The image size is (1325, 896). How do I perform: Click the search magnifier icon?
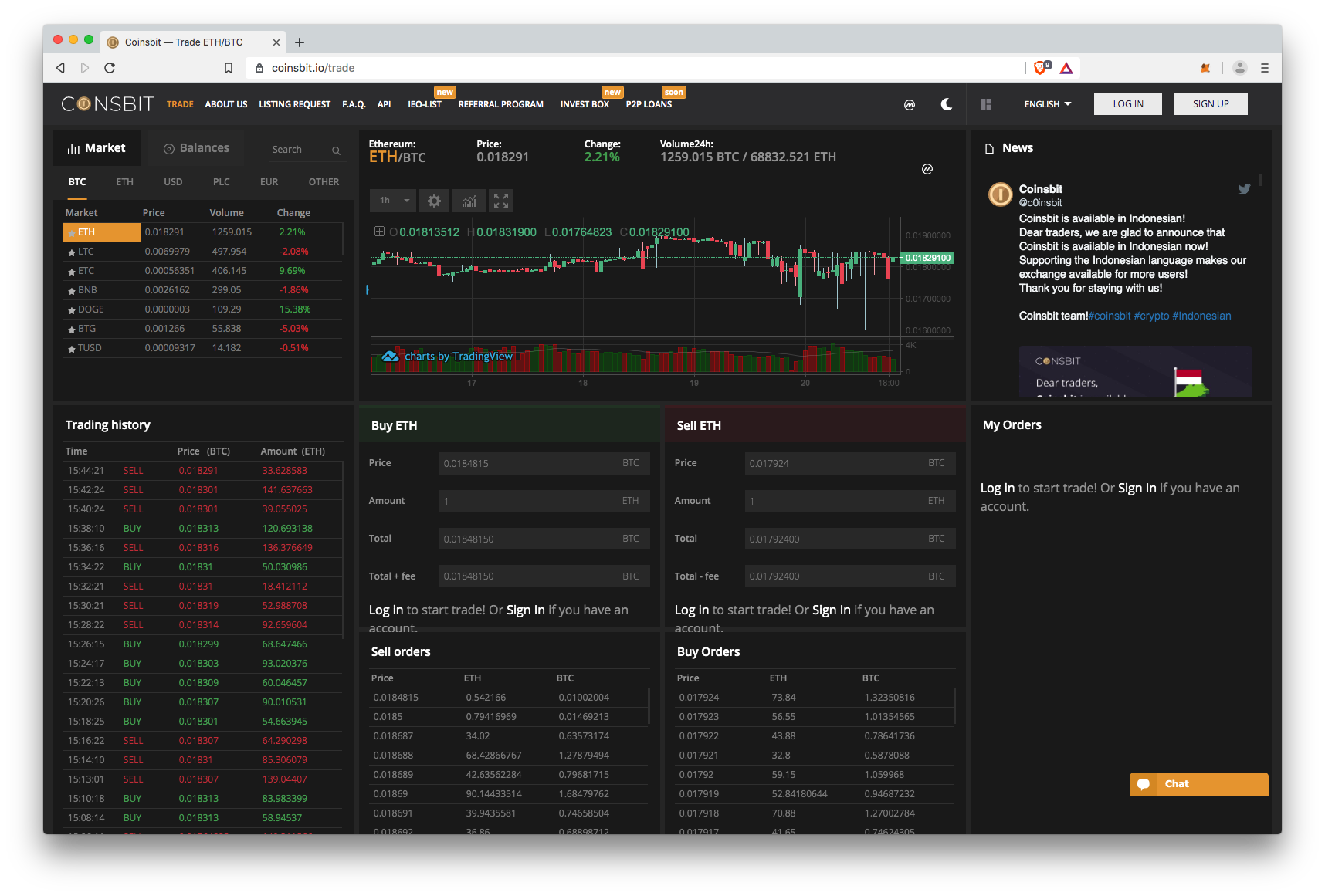[x=336, y=150]
